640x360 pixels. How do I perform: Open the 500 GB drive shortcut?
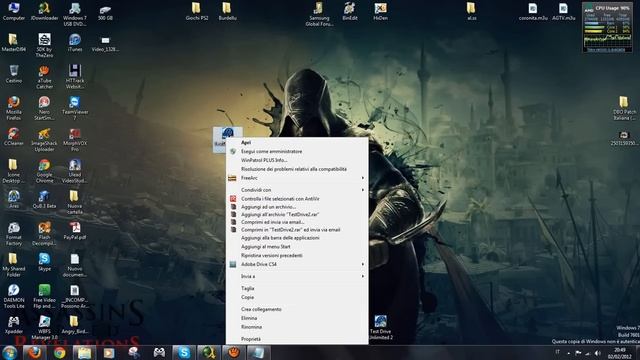105,11
